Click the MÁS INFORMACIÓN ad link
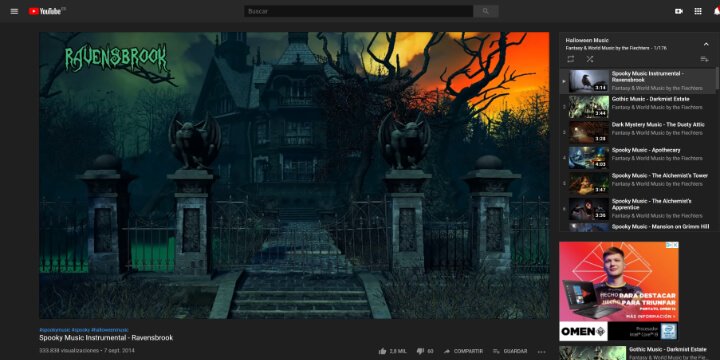Image resolution: width=720 pixels, height=360 pixels. [x=652, y=316]
